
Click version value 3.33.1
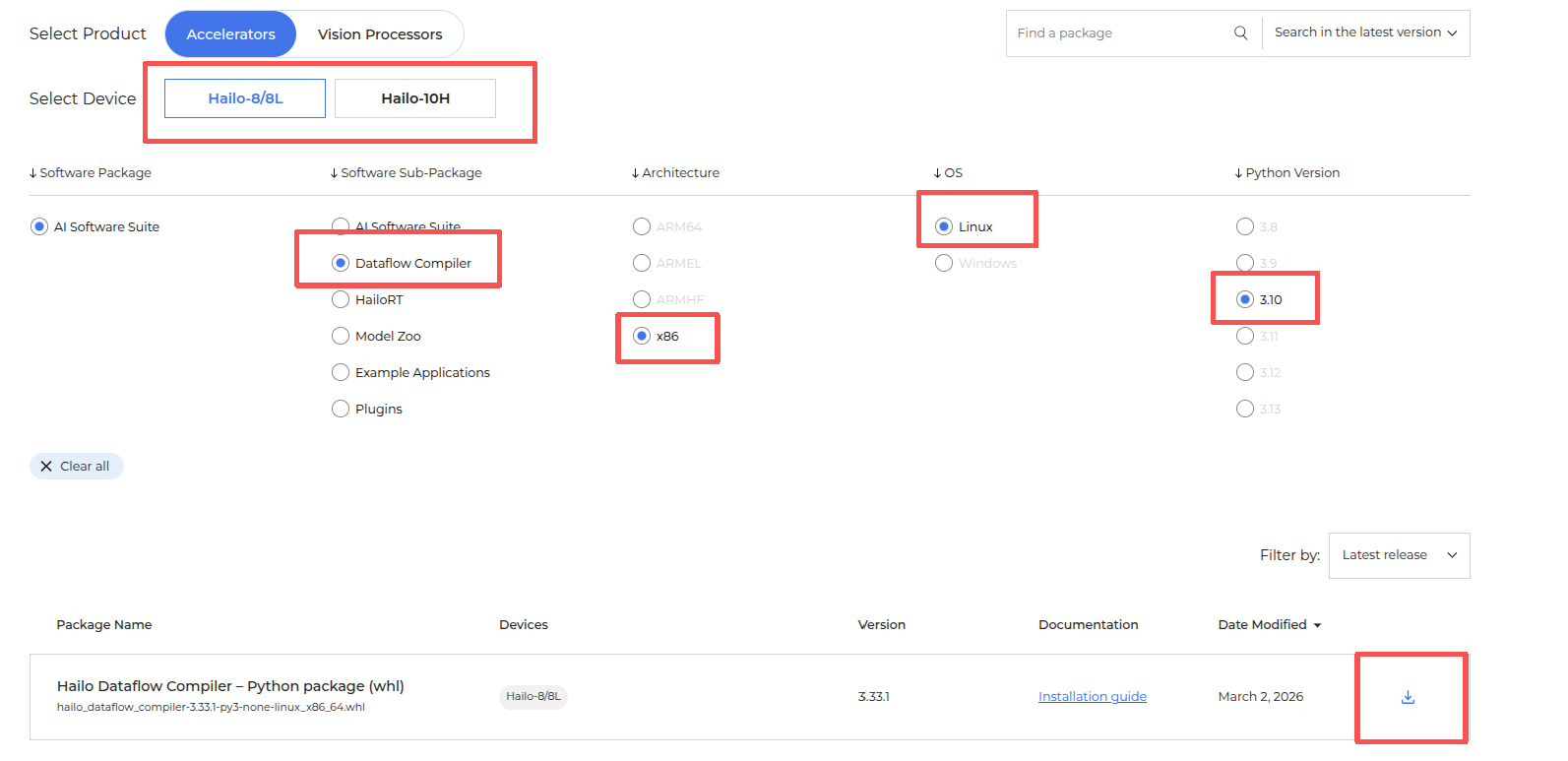coord(874,697)
